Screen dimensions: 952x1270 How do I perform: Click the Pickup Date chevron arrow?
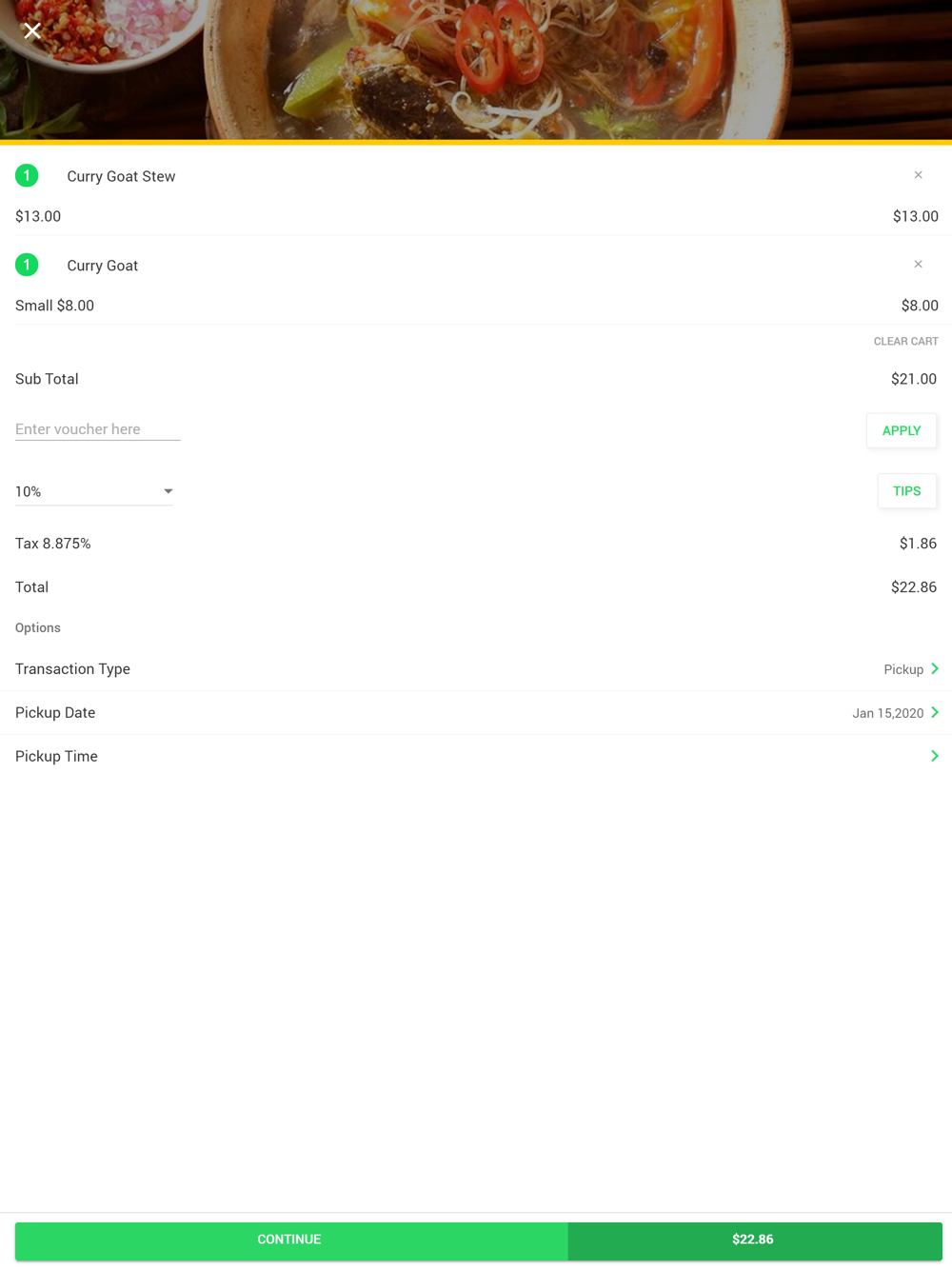click(935, 712)
